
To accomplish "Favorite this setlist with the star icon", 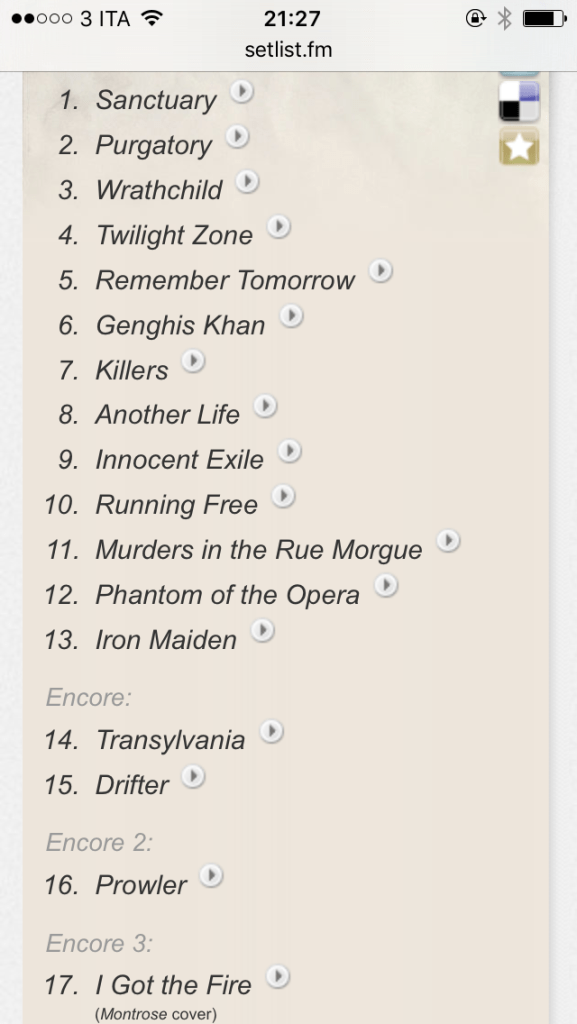I will [518, 148].
